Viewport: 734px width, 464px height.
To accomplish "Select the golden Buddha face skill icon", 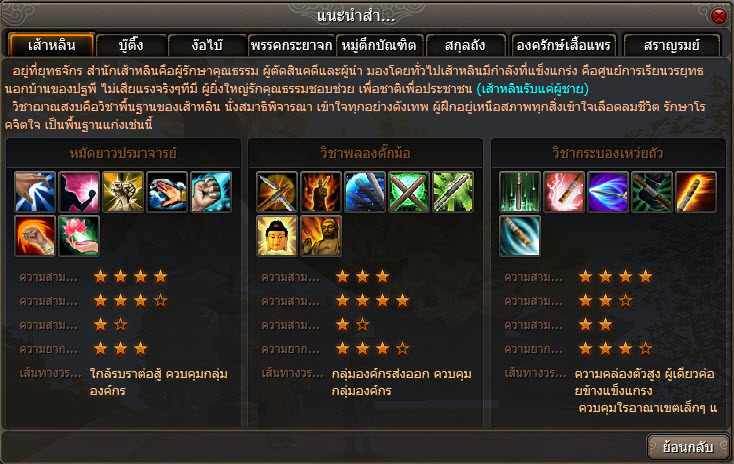I will pyautogui.click(x=277, y=236).
